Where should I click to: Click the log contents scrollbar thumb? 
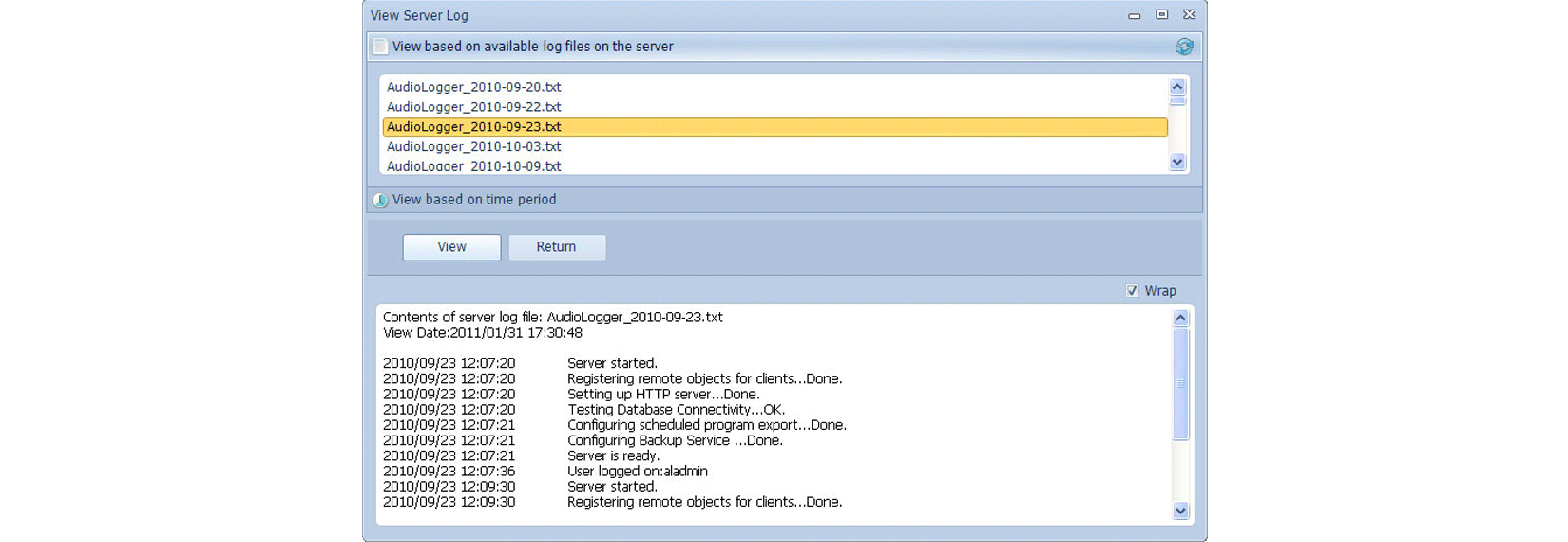pos(1180,384)
